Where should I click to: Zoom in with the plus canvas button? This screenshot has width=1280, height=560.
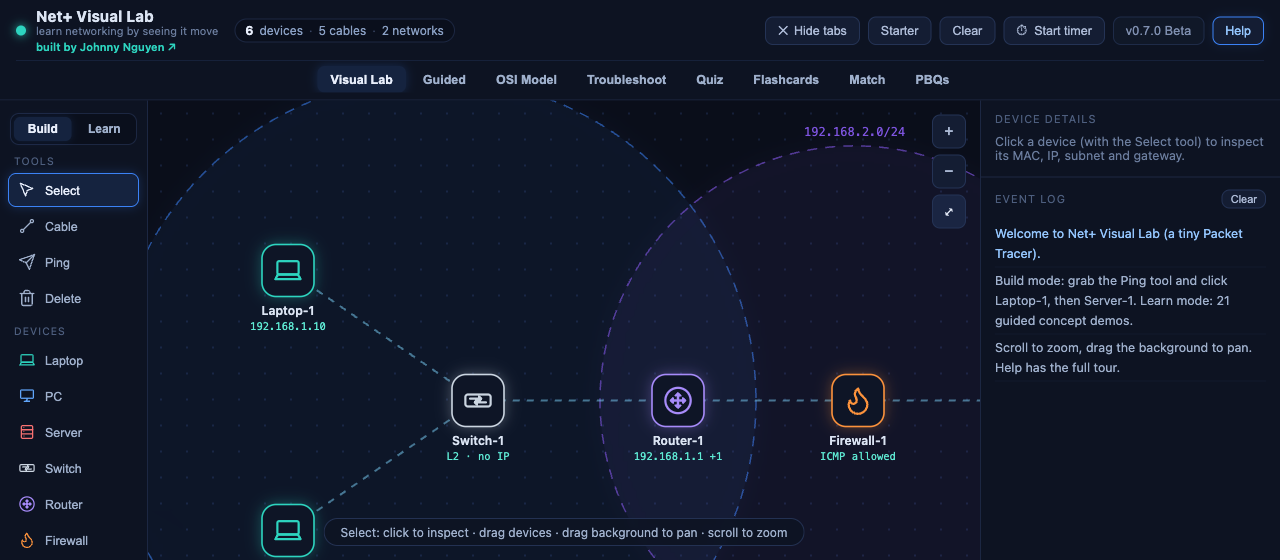click(949, 131)
